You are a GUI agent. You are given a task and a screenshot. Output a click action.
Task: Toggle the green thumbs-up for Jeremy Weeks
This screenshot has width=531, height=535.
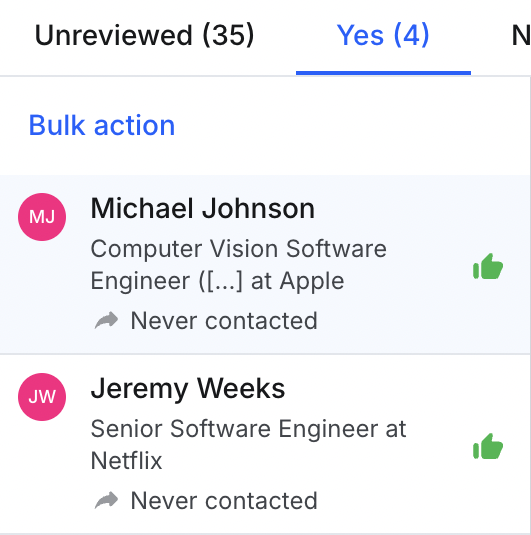[x=488, y=447]
